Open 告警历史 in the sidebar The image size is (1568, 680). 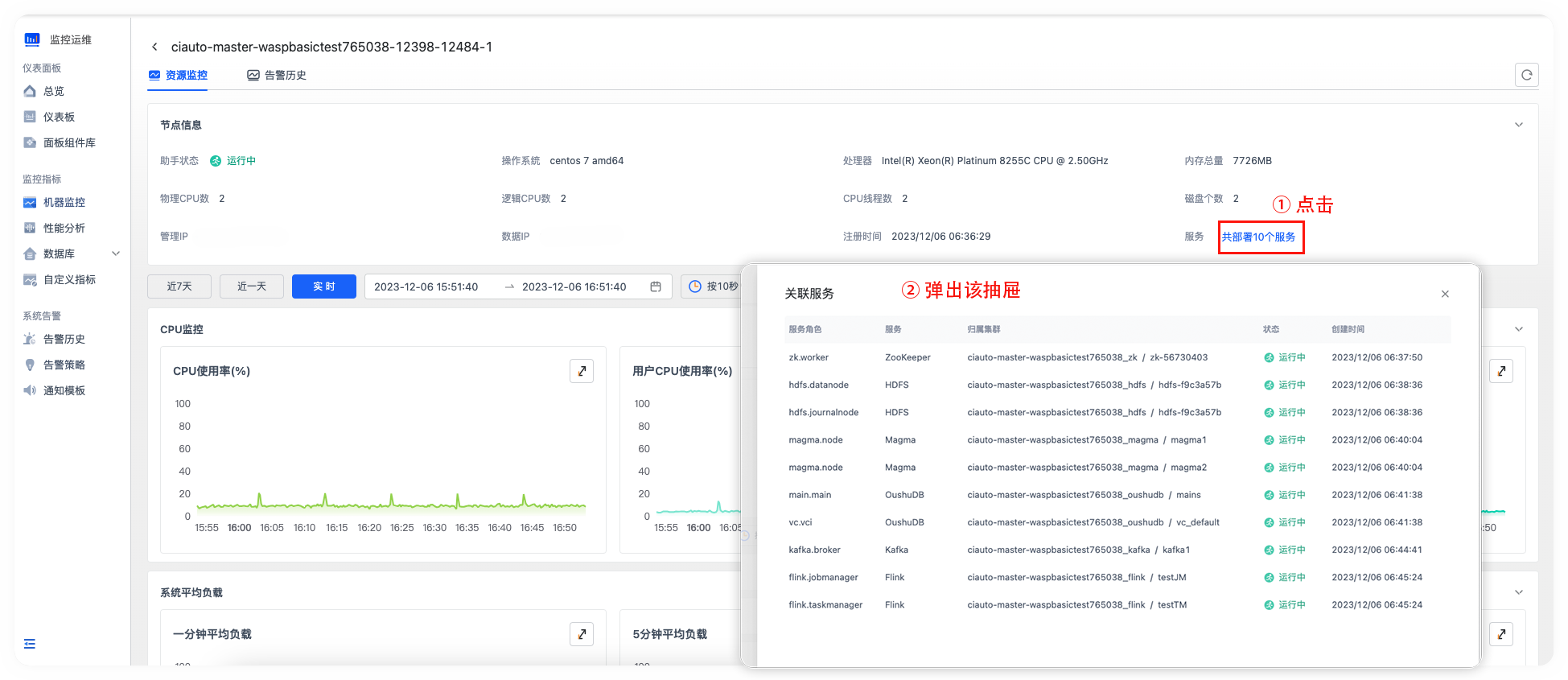pyautogui.click(x=64, y=340)
